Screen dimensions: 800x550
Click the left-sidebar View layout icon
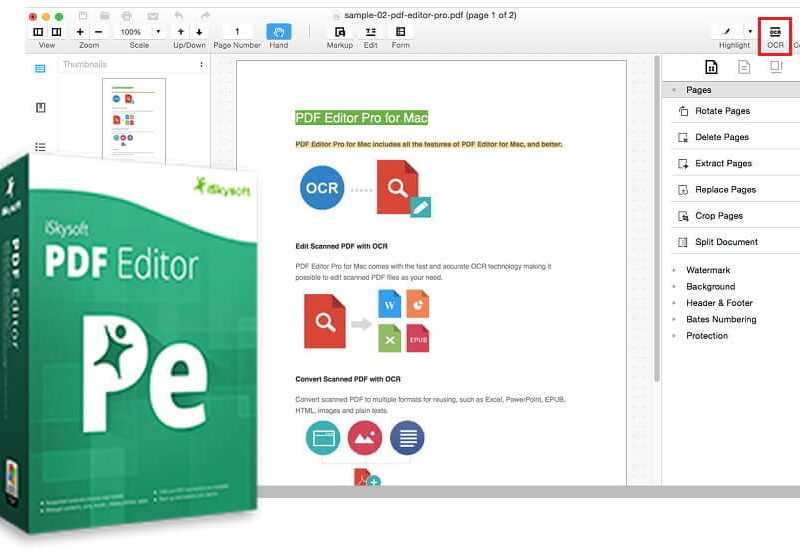38,32
